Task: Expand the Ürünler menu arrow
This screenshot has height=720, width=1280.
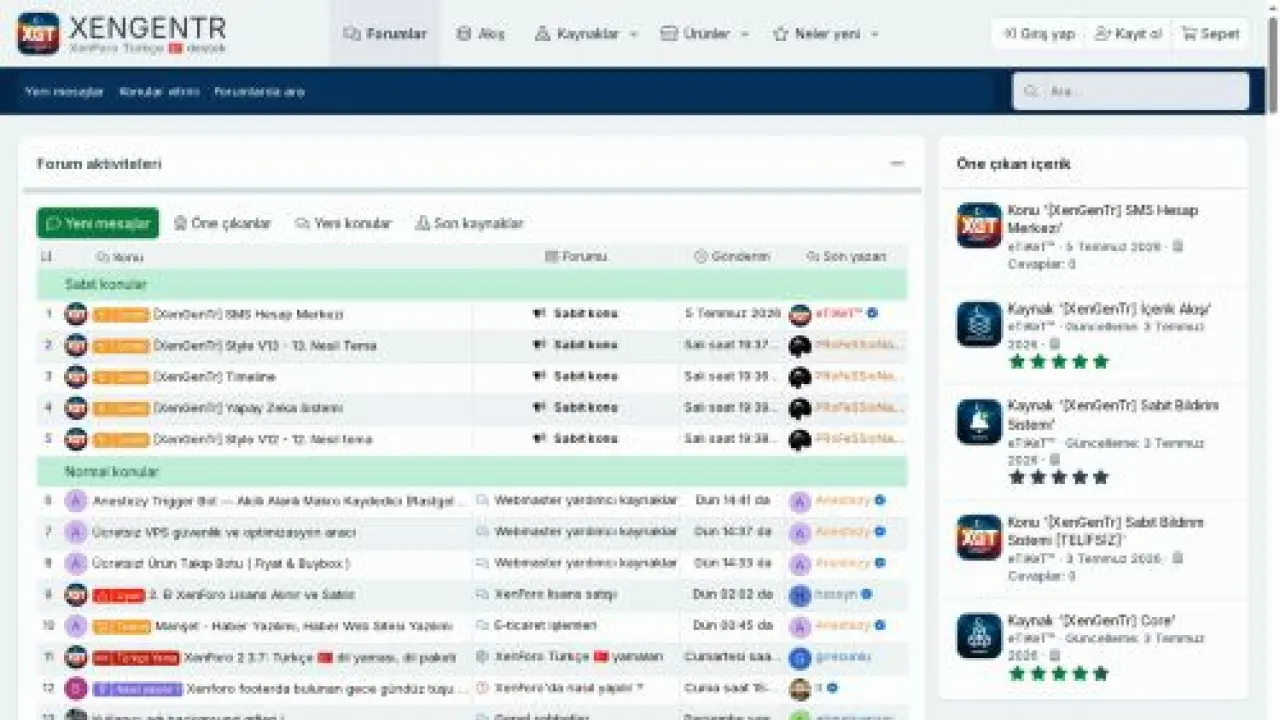Action: [744, 34]
